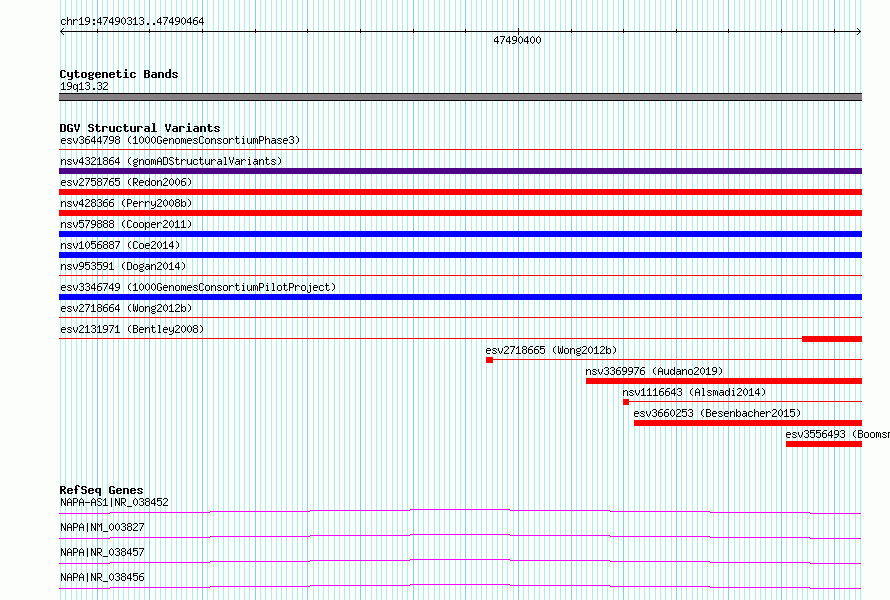Click the blue esv3346749 variant bar

coord(460,297)
